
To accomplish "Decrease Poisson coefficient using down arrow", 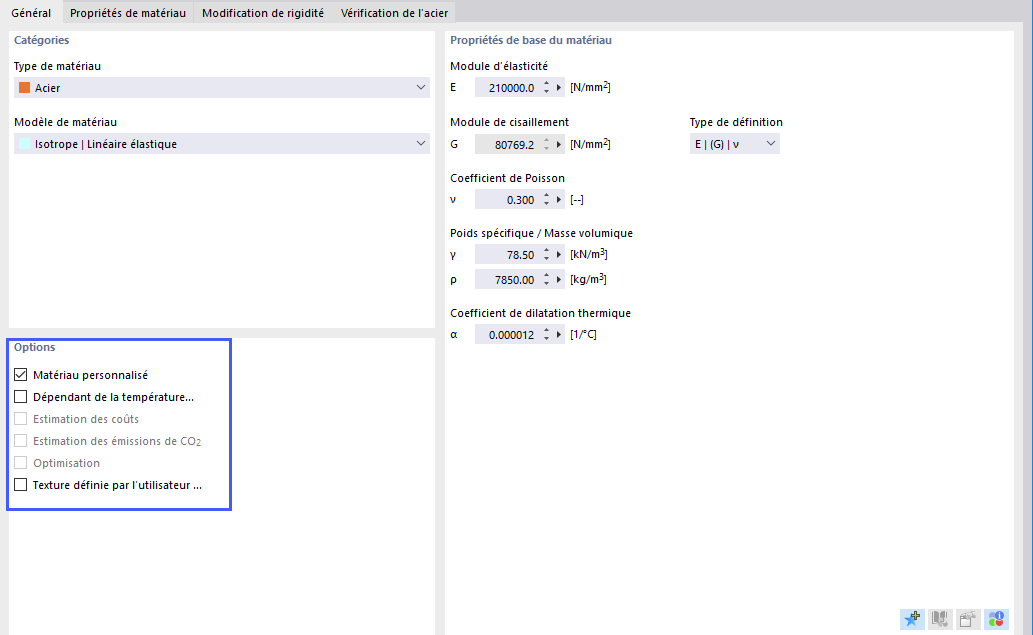I will (548, 202).
